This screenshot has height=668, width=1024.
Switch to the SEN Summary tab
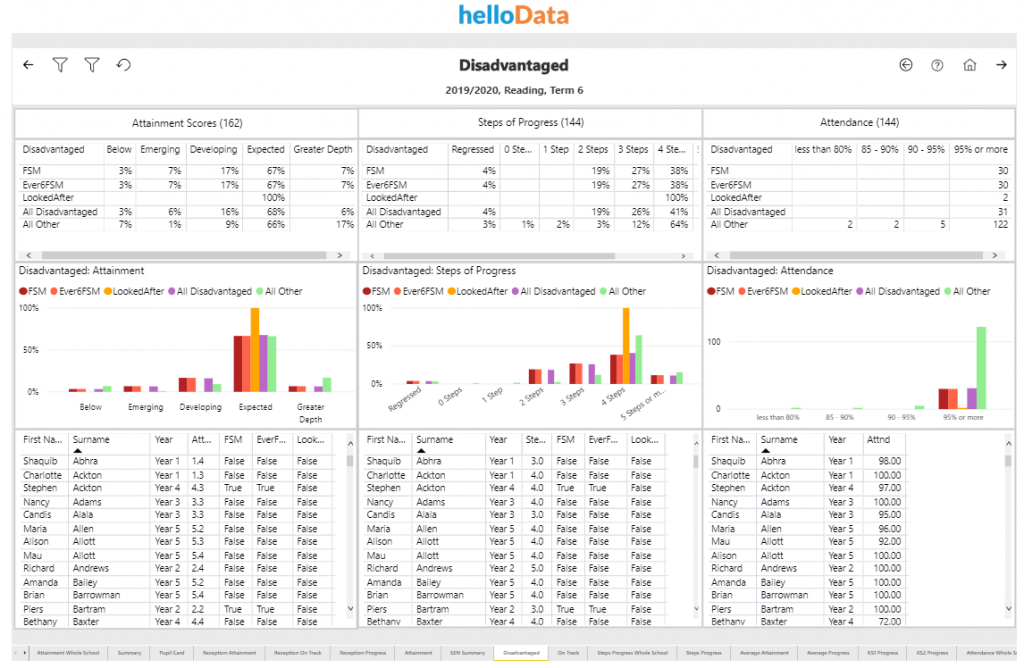pos(468,653)
